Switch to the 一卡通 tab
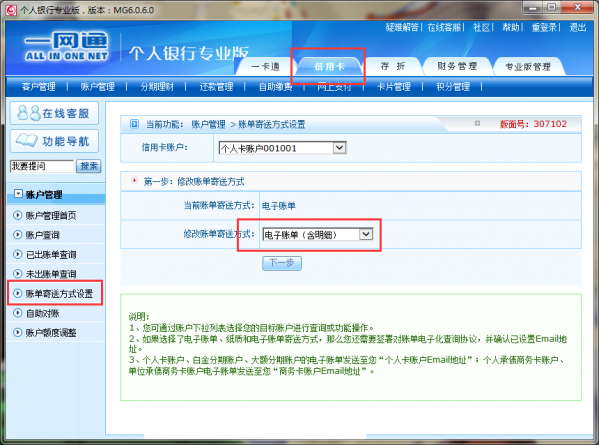The height and width of the screenshot is (445, 599). [x=266, y=67]
